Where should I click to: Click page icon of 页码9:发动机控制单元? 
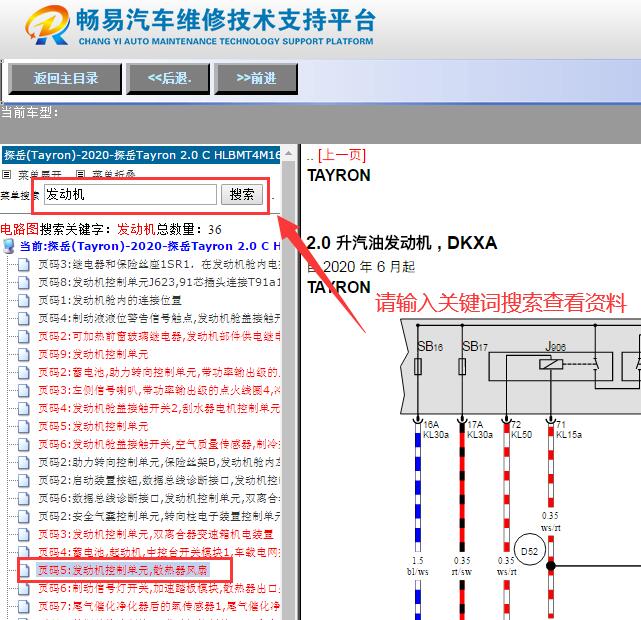tap(24, 354)
